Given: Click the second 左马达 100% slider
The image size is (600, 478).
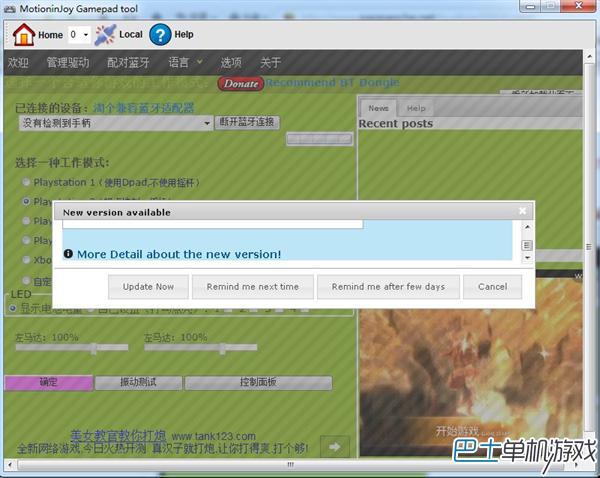Looking at the screenshot, I should 201,348.
